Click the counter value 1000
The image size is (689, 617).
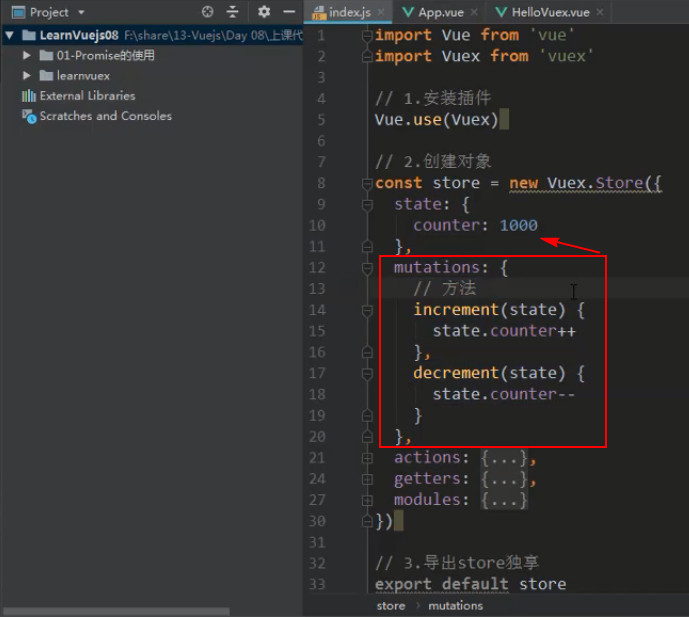coord(519,225)
